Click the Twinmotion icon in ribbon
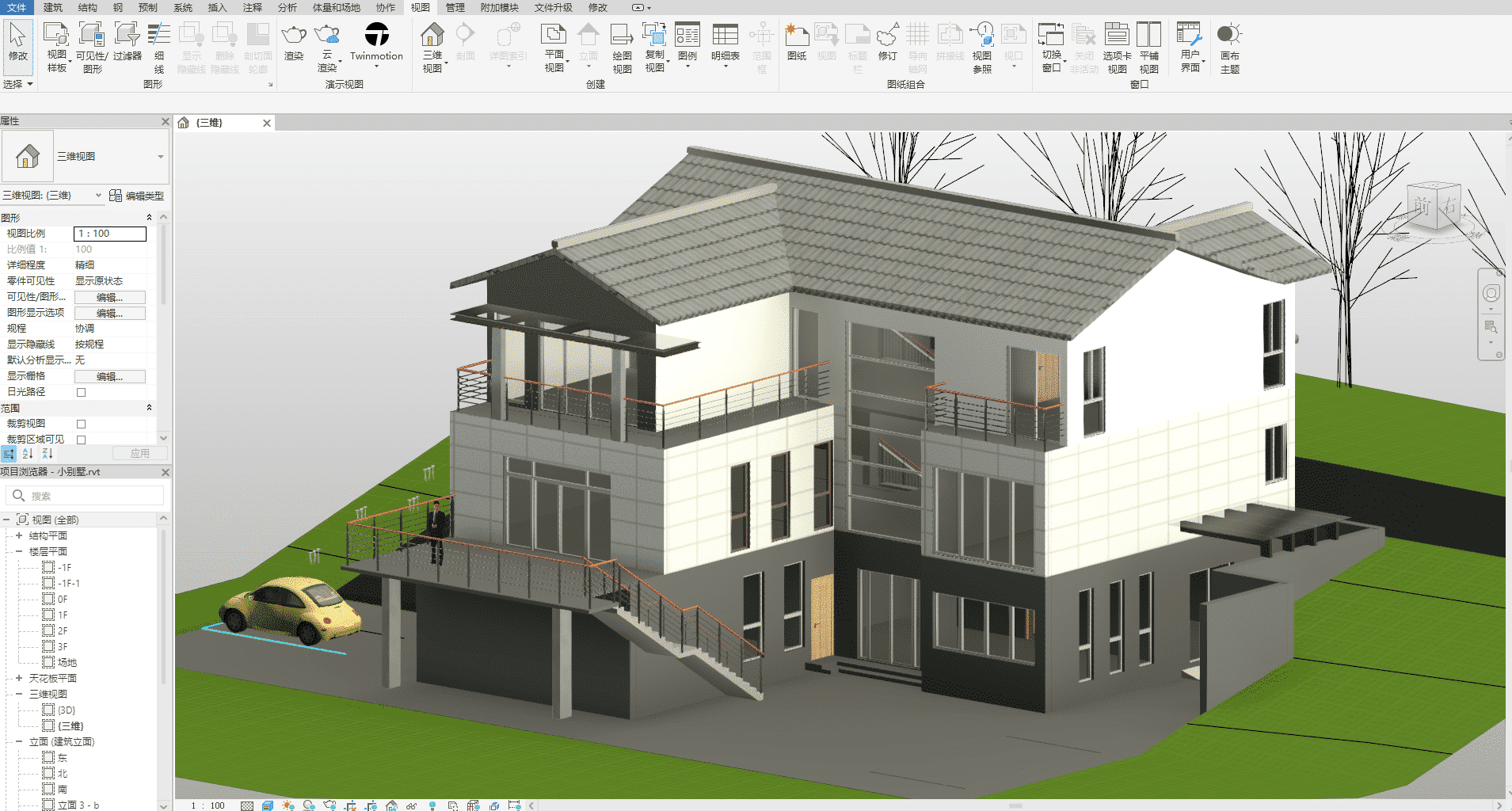Image resolution: width=1512 pixels, height=811 pixels. point(376,36)
